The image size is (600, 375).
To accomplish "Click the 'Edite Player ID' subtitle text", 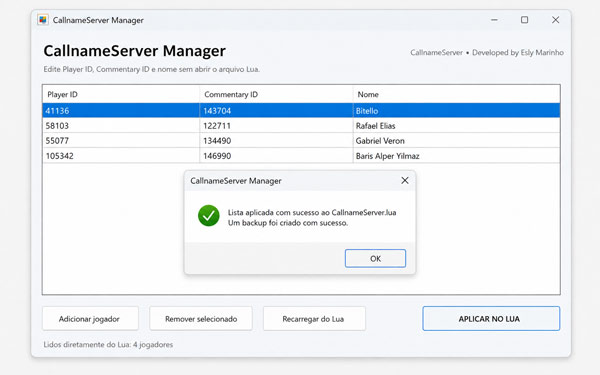I will tap(152, 69).
